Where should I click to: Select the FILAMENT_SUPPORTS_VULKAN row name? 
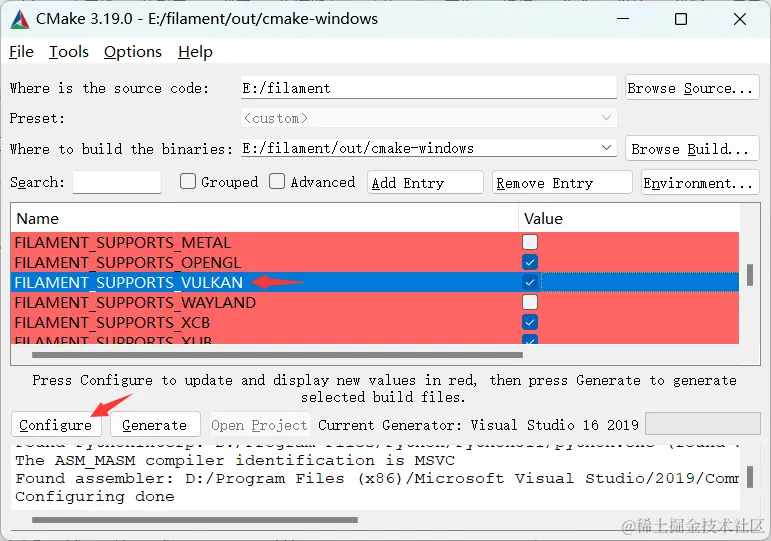click(x=129, y=282)
